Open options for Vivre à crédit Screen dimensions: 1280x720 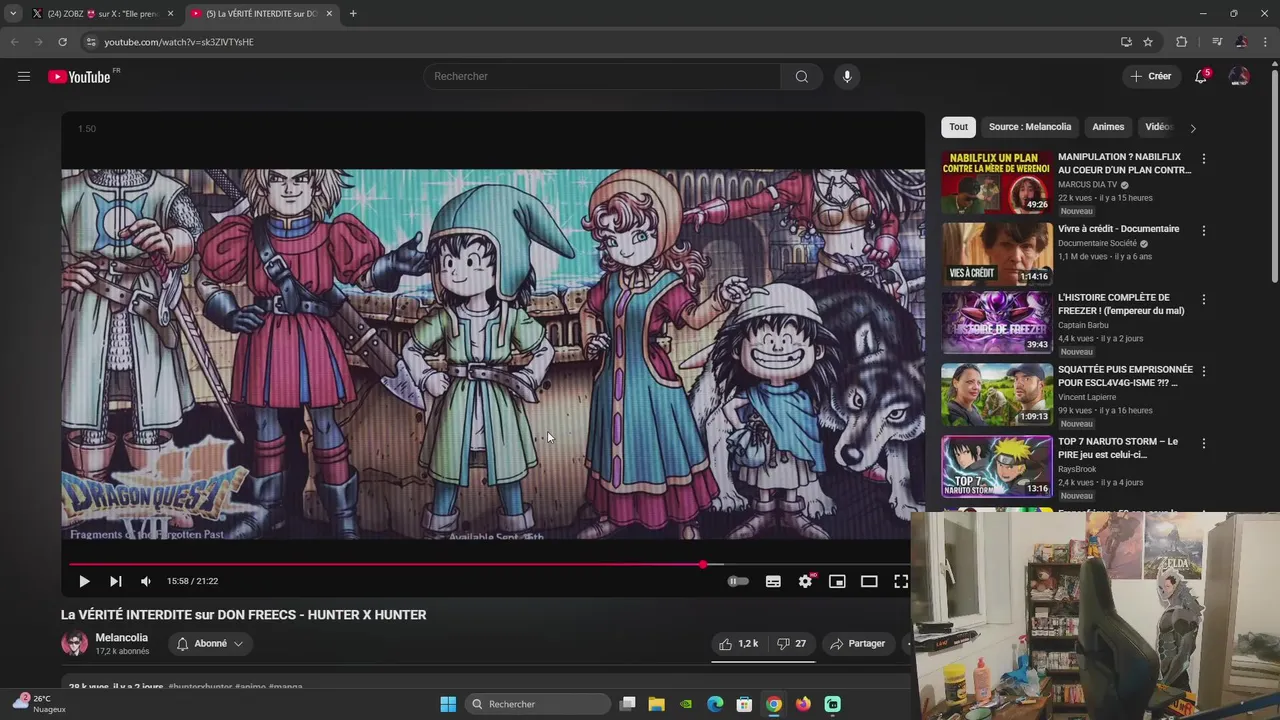[x=1204, y=231]
